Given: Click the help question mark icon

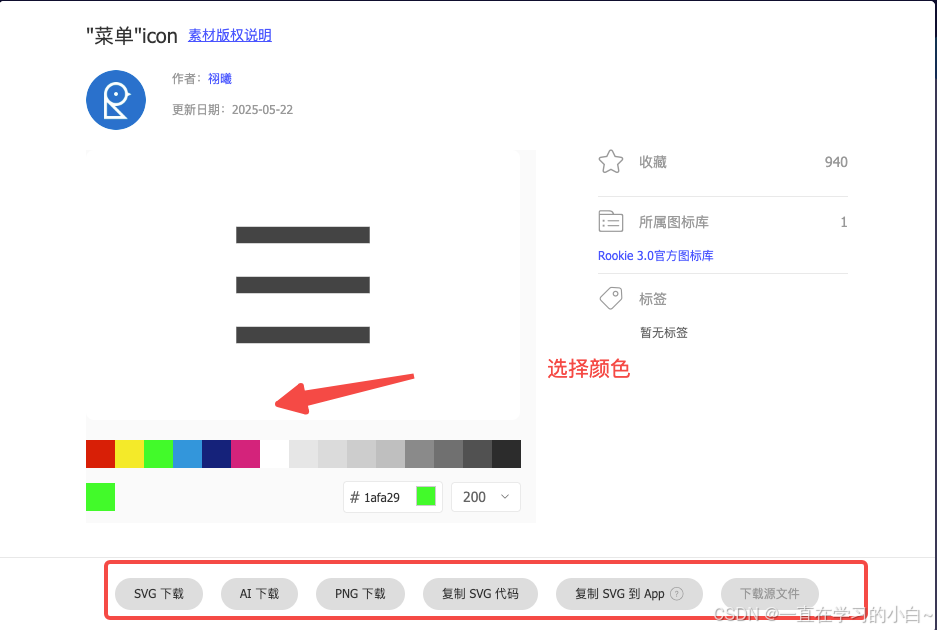Looking at the screenshot, I should click(676, 594).
